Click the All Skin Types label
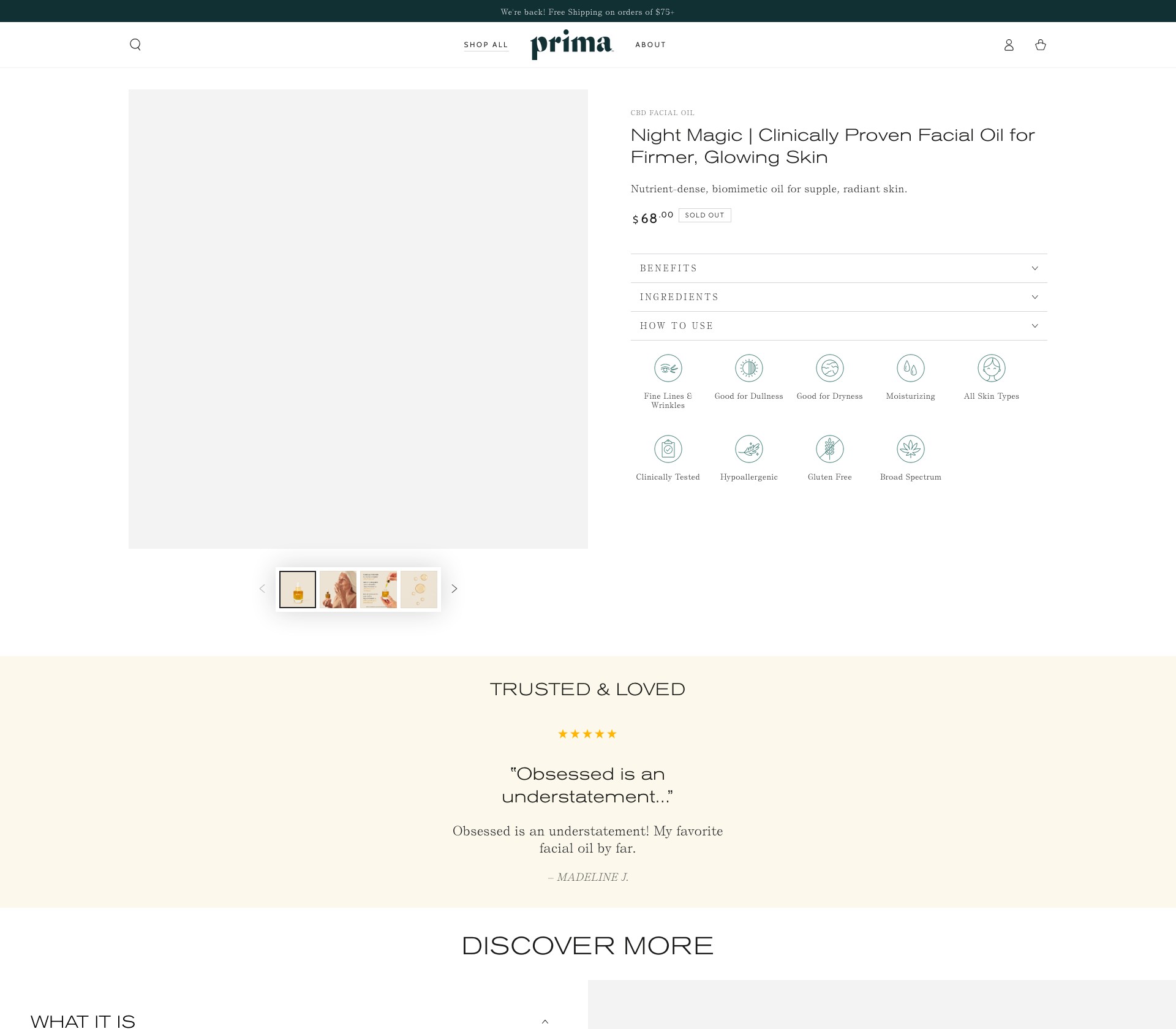Image resolution: width=1176 pixels, height=1029 pixels. [x=991, y=396]
